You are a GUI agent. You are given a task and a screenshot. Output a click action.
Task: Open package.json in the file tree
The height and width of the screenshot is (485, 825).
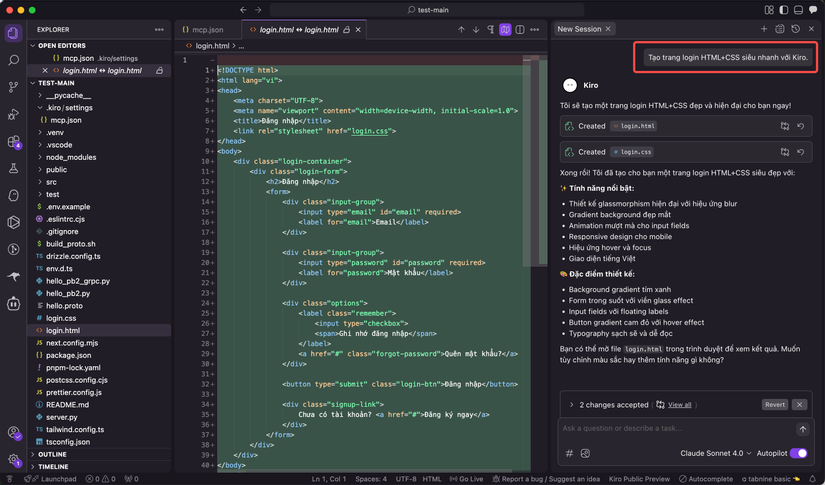pyautogui.click(x=68, y=356)
